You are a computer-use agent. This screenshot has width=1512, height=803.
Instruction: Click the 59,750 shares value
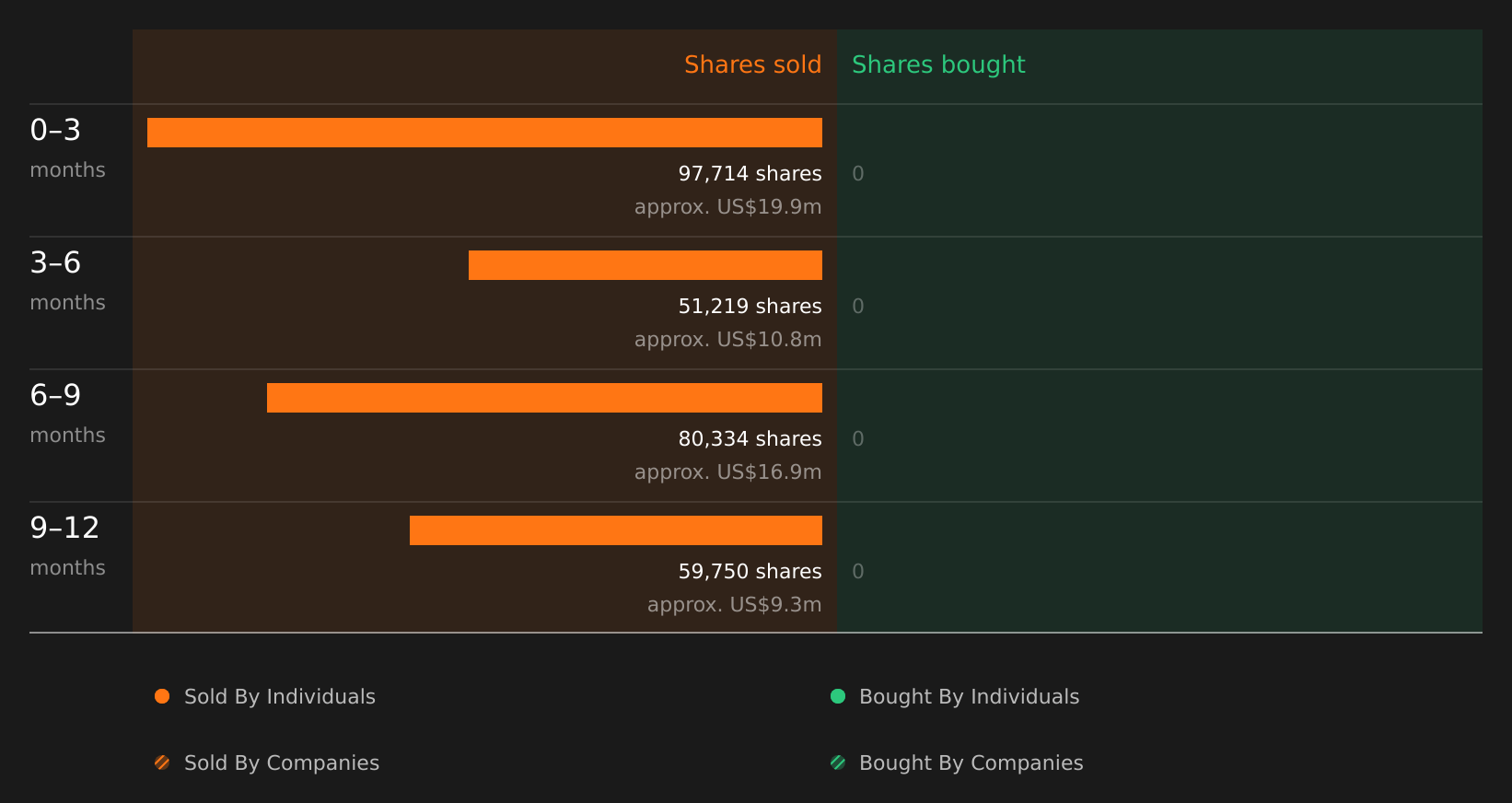(x=750, y=571)
